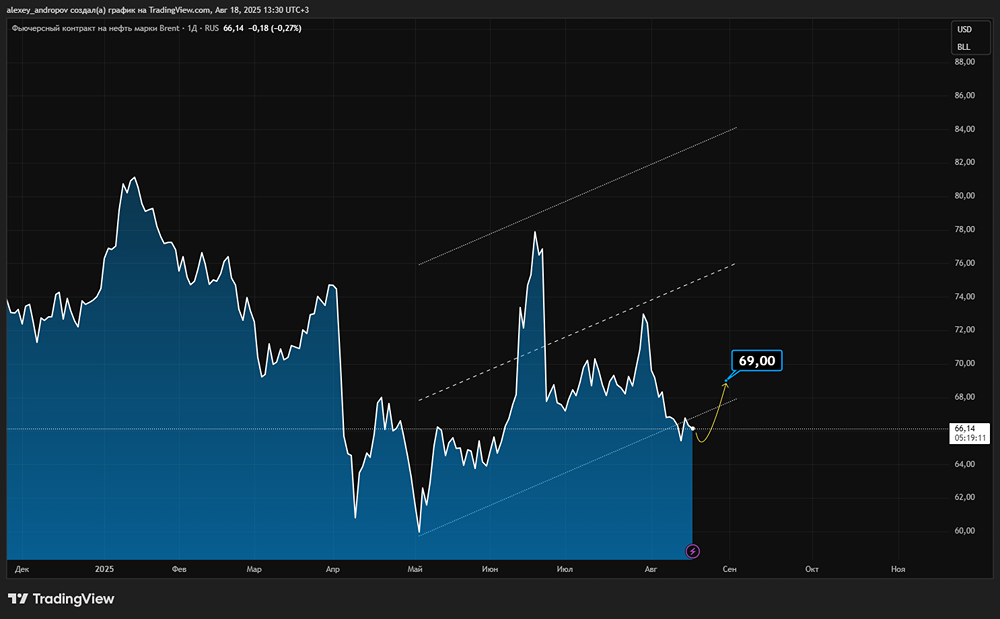Click the TradingView logo

(61, 598)
